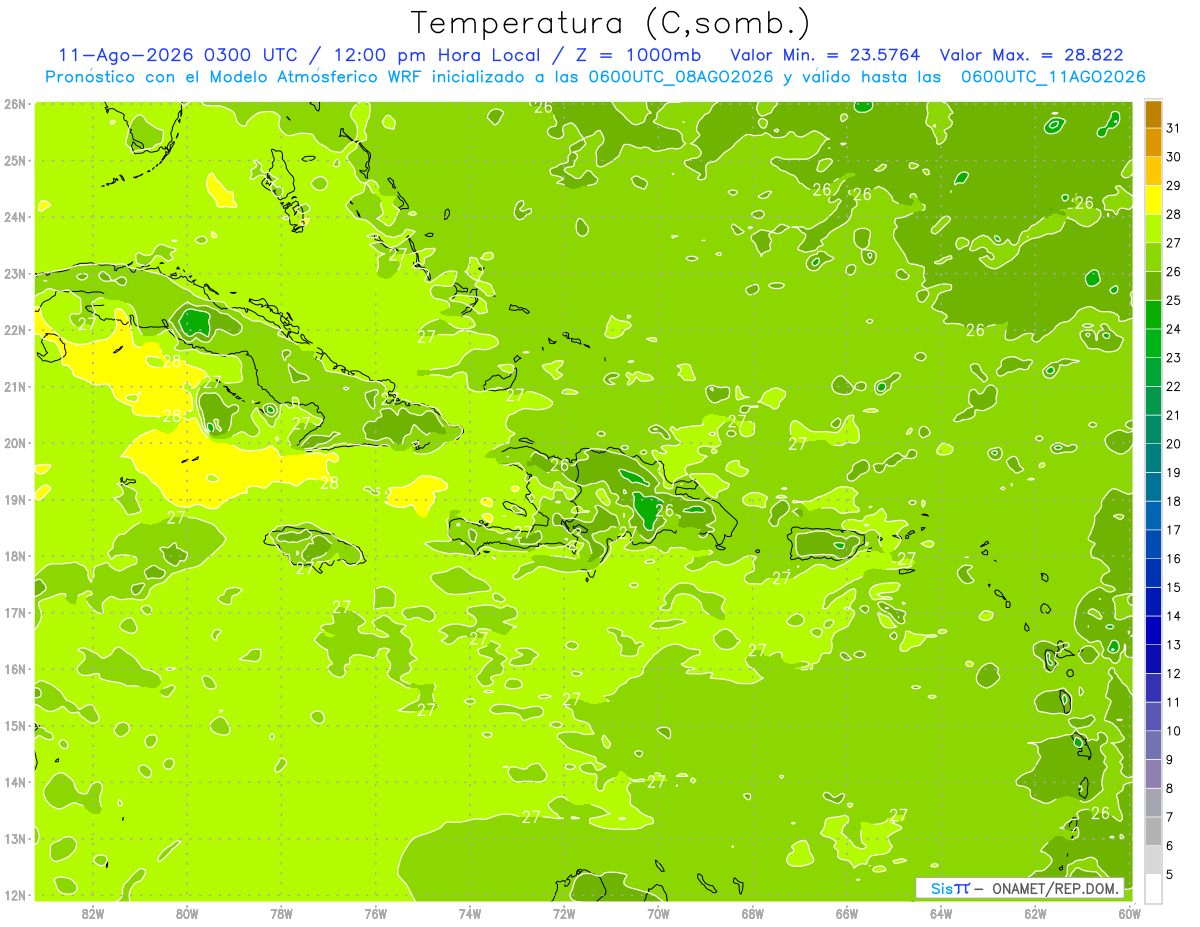The height and width of the screenshot is (927, 1200).
Task: Click the 18N latitude axis label
Action: (15, 555)
